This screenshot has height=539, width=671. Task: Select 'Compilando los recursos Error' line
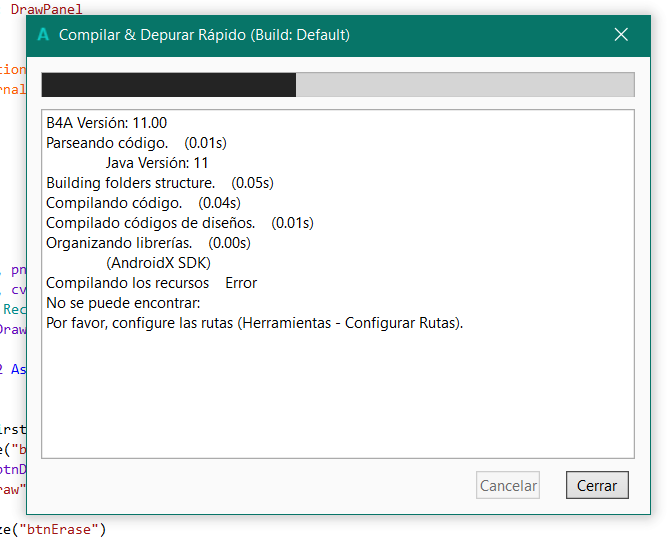point(151,283)
